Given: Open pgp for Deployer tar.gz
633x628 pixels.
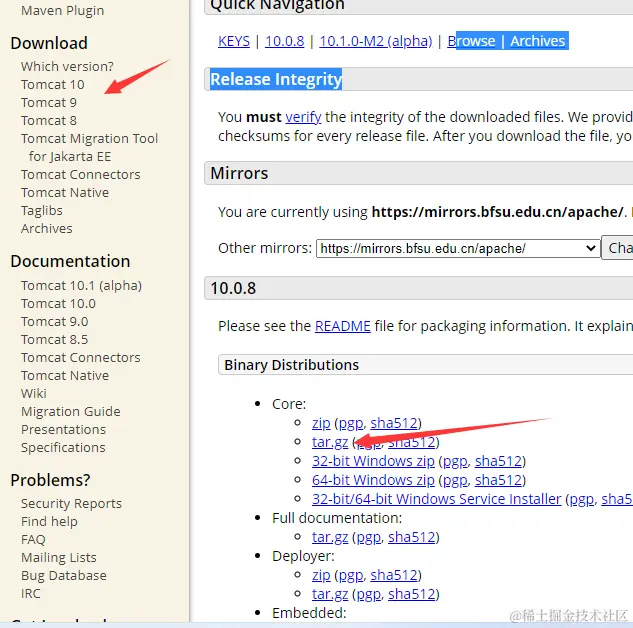Looking at the screenshot, I should (x=368, y=595).
